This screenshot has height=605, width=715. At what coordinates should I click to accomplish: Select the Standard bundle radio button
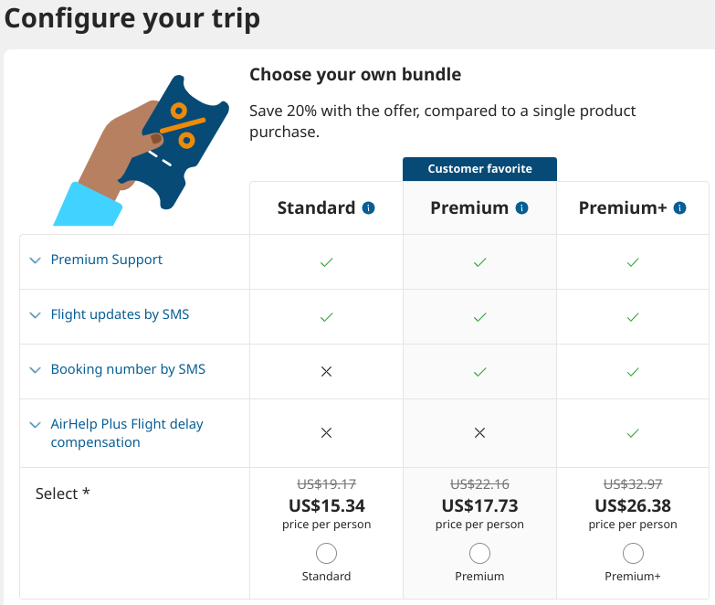(x=326, y=553)
